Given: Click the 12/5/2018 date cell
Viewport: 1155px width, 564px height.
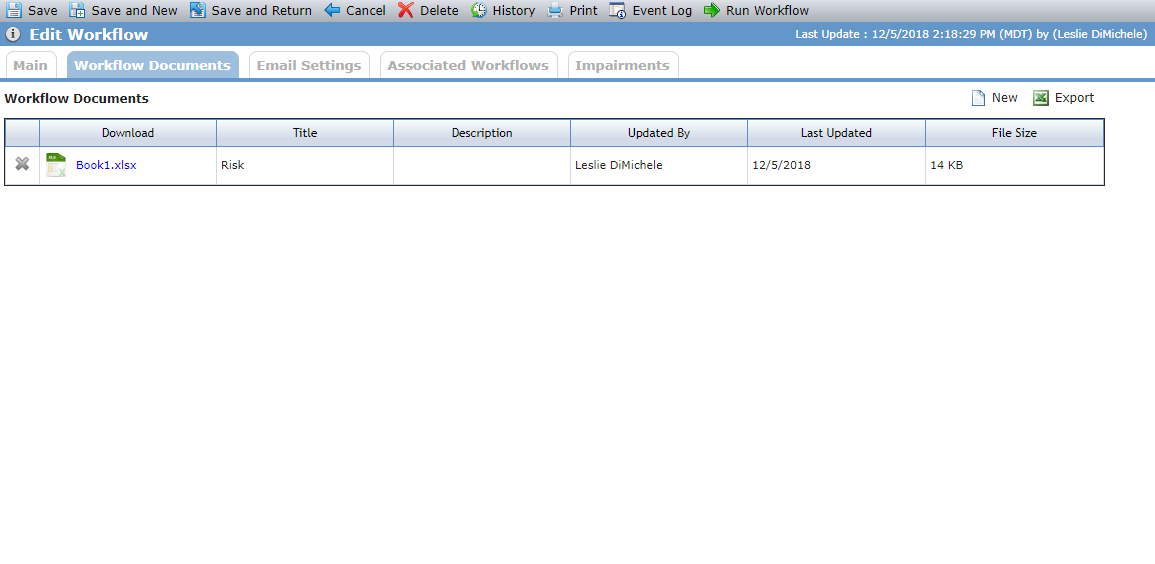Looking at the screenshot, I should 837,166.
